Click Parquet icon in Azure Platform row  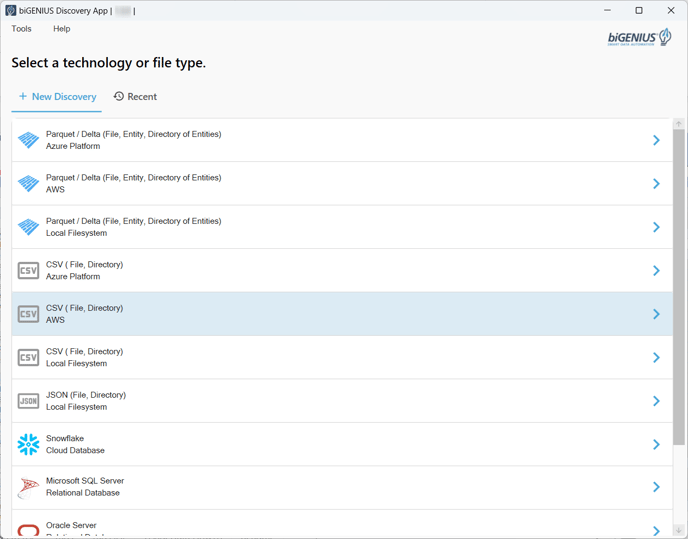click(29, 140)
